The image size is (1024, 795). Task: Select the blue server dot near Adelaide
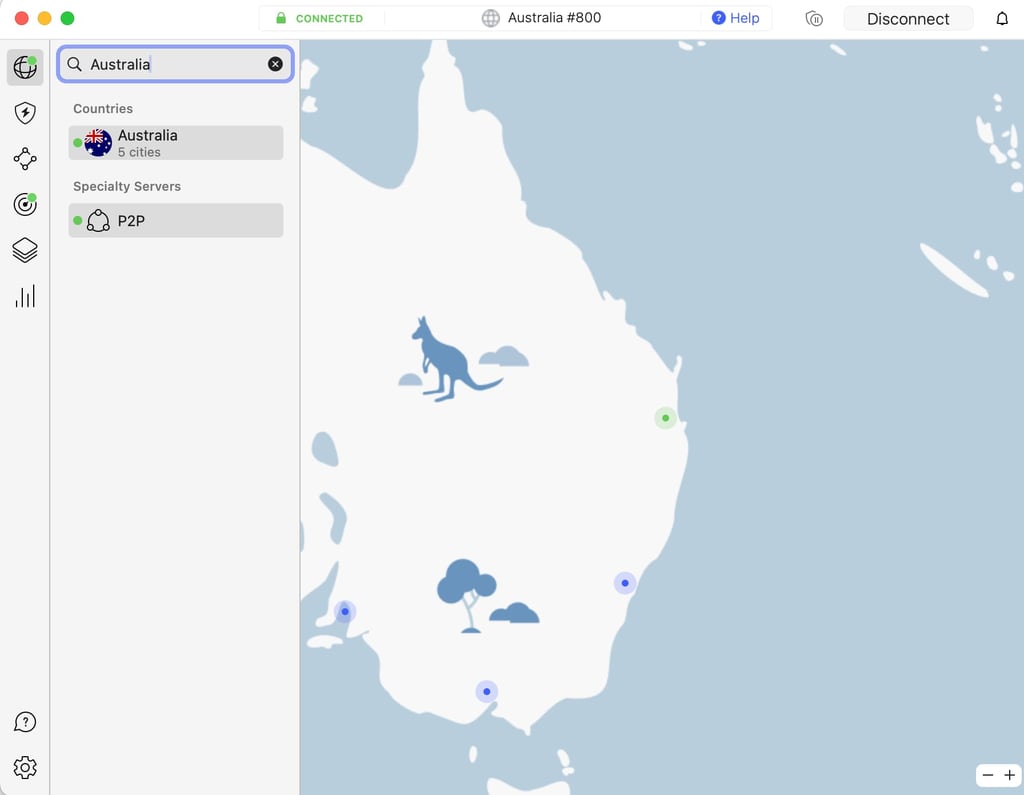[345, 611]
